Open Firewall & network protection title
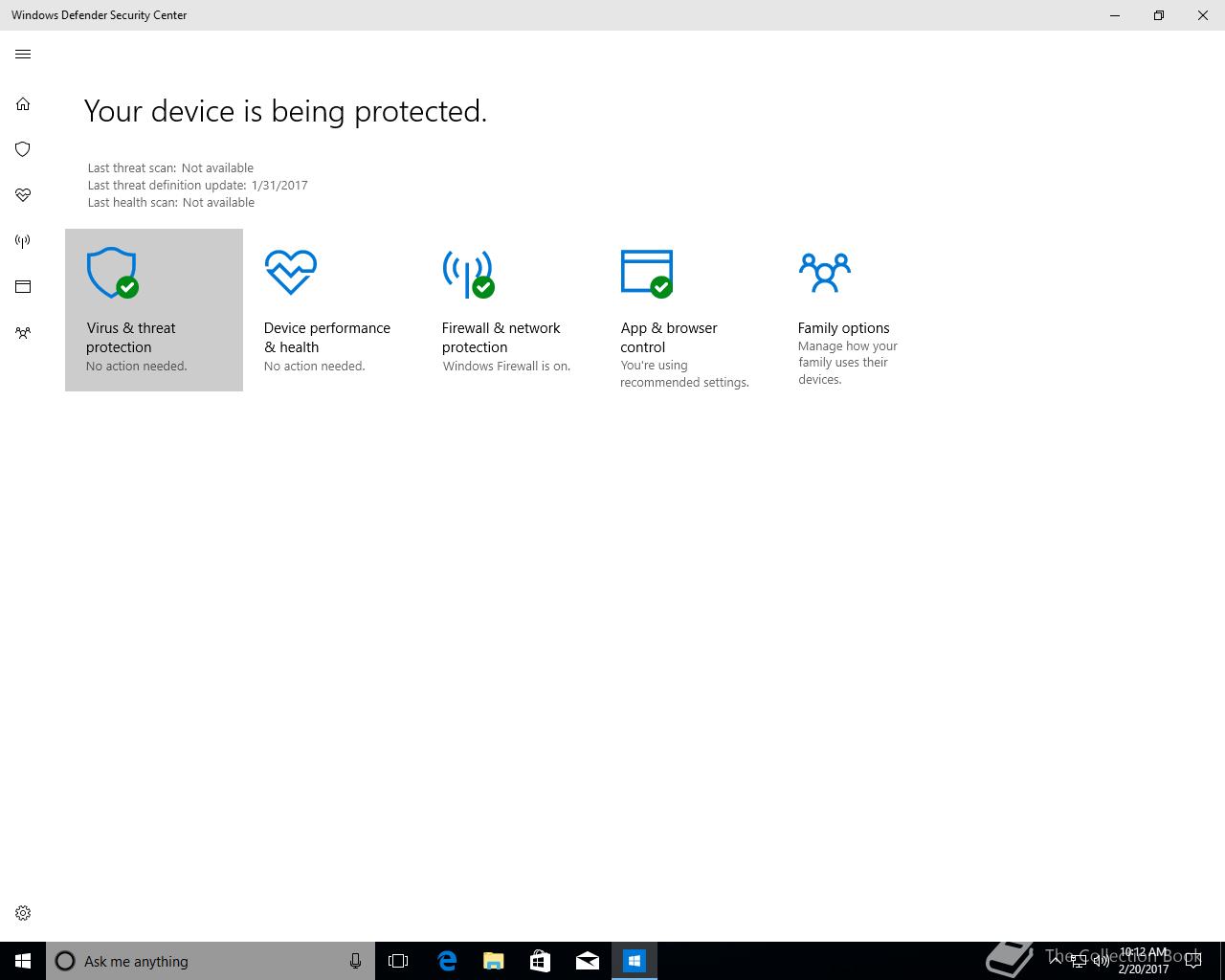Screen dimensions: 1225x980 point(501,338)
